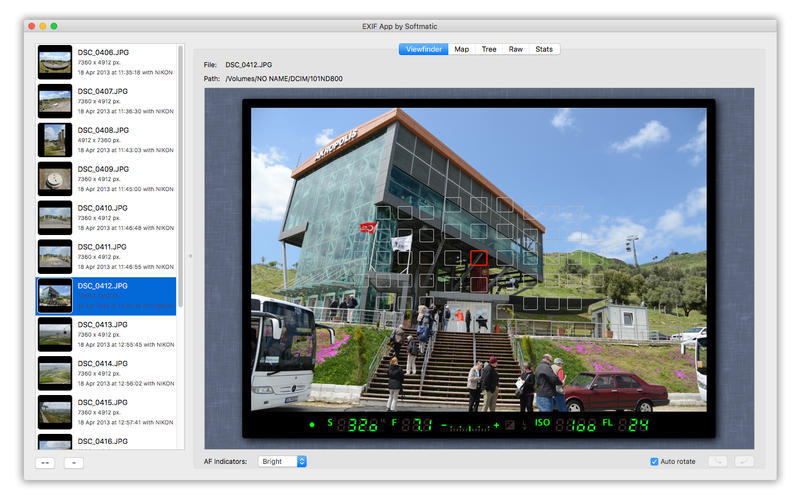This screenshot has width=800, height=500.
Task: Click the single-arrow button below the file list
Action: [x=74, y=462]
